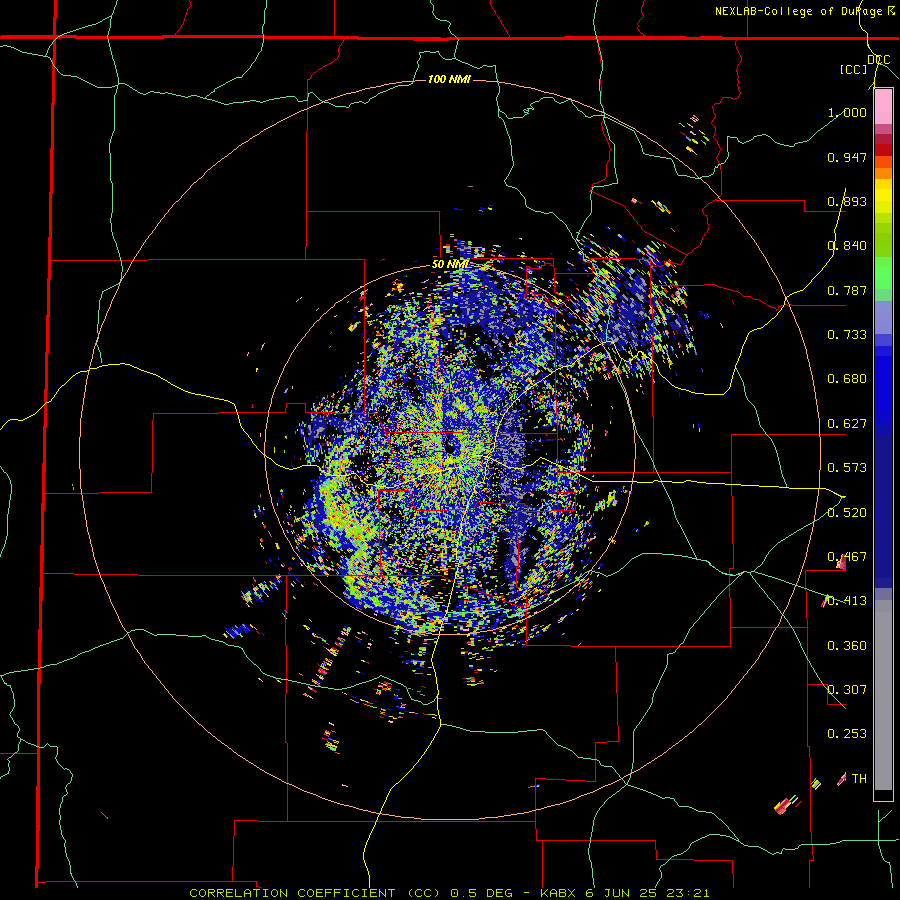Click the 0.627 scale value
Screen dimensions: 900x900
pos(847,424)
